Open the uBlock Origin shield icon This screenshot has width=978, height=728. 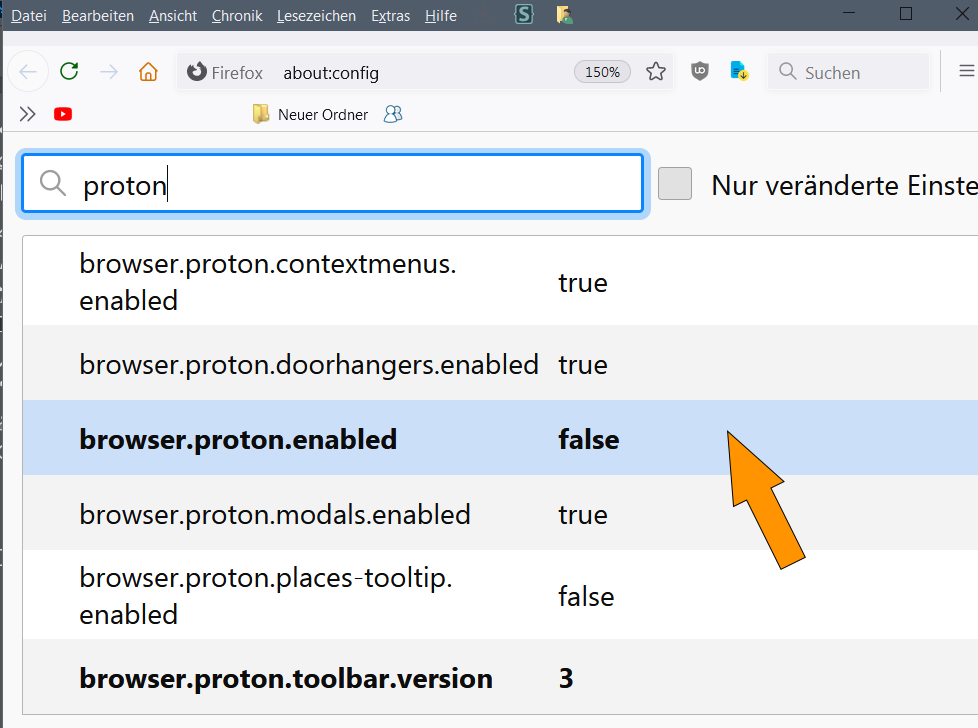(x=700, y=72)
